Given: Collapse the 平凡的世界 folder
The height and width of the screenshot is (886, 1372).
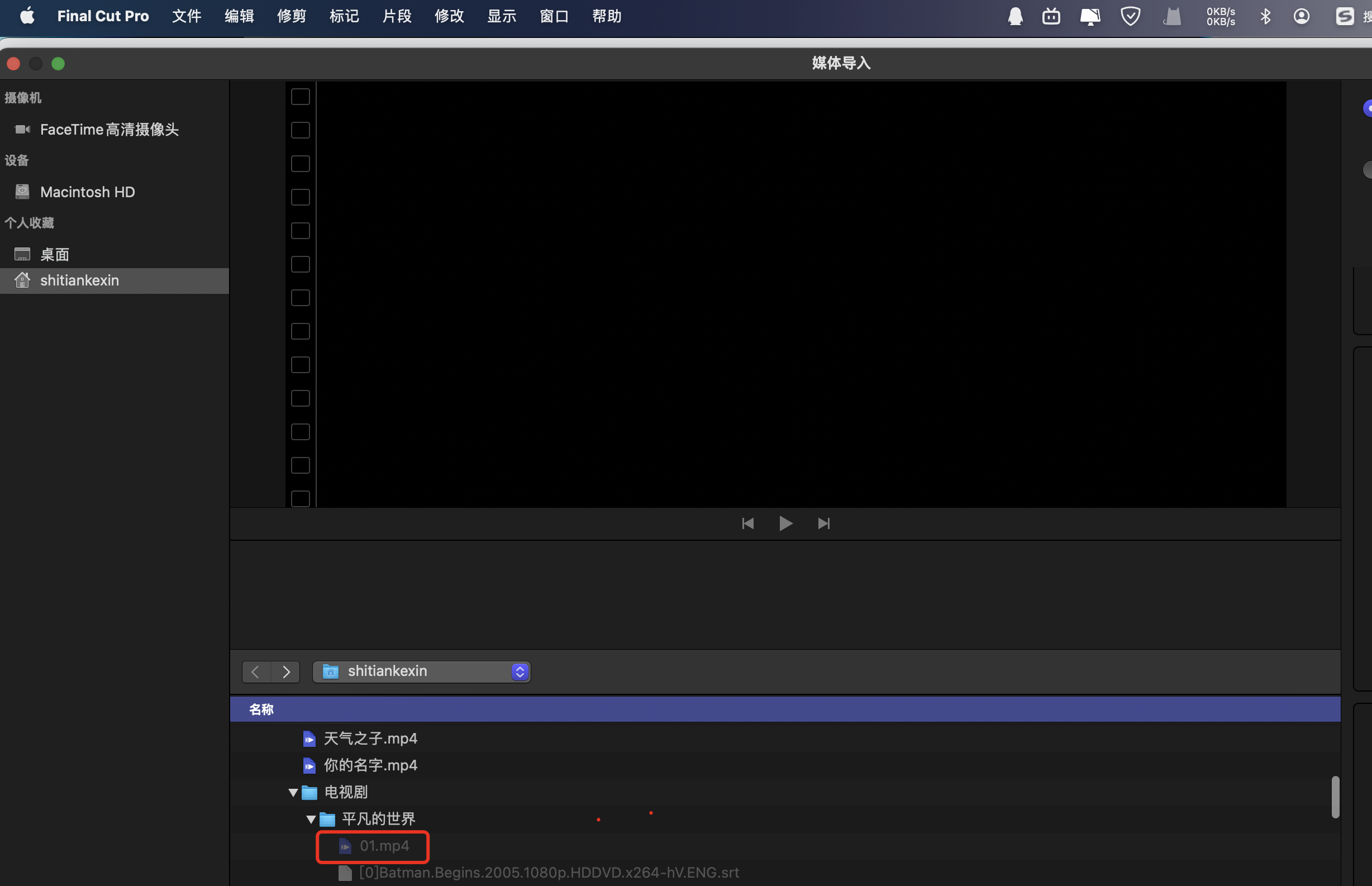Looking at the screenshot, I should coord(311,820).
